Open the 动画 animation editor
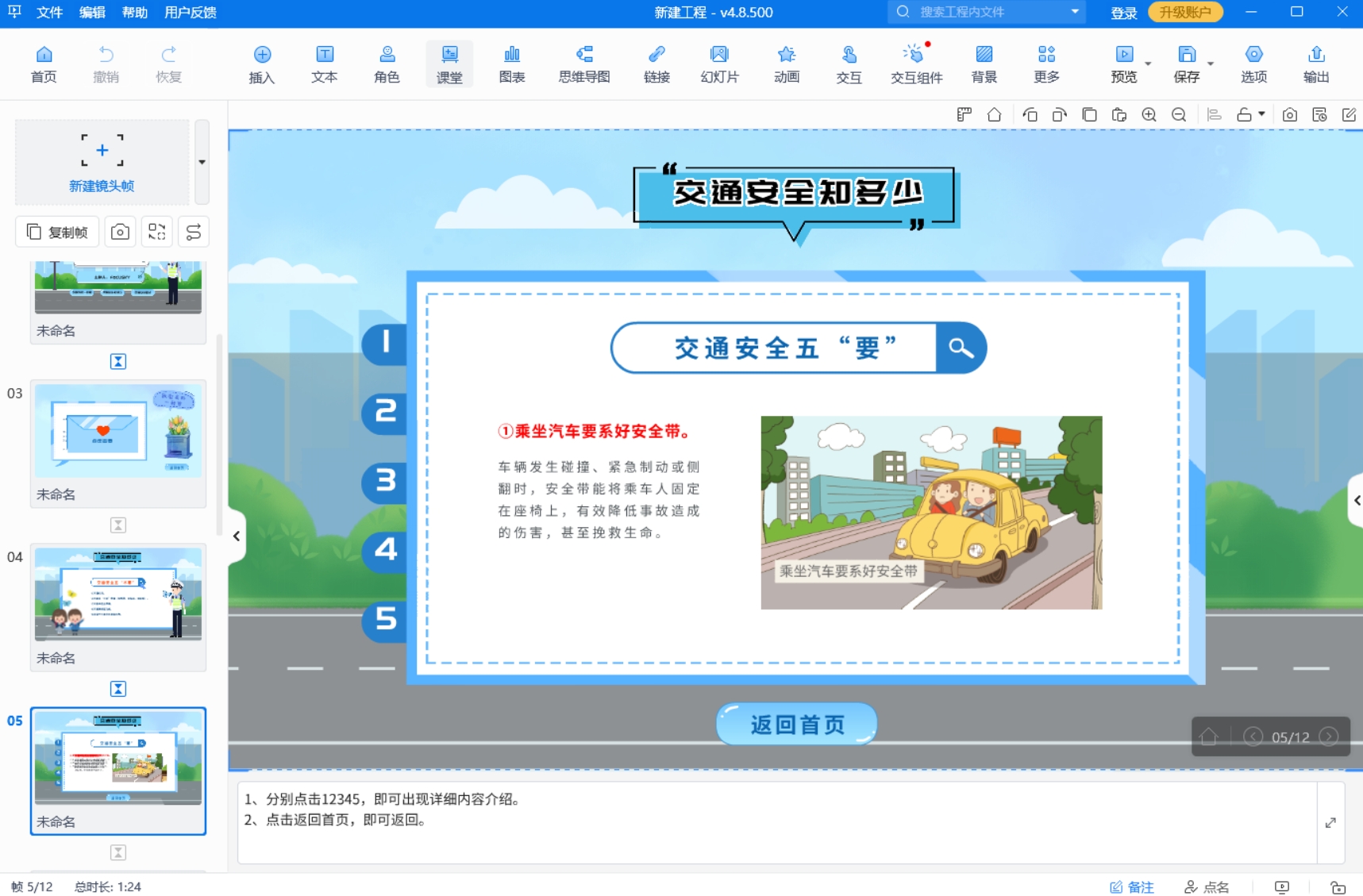Screen dimensions: 1363x896 [x=787, y=63]
